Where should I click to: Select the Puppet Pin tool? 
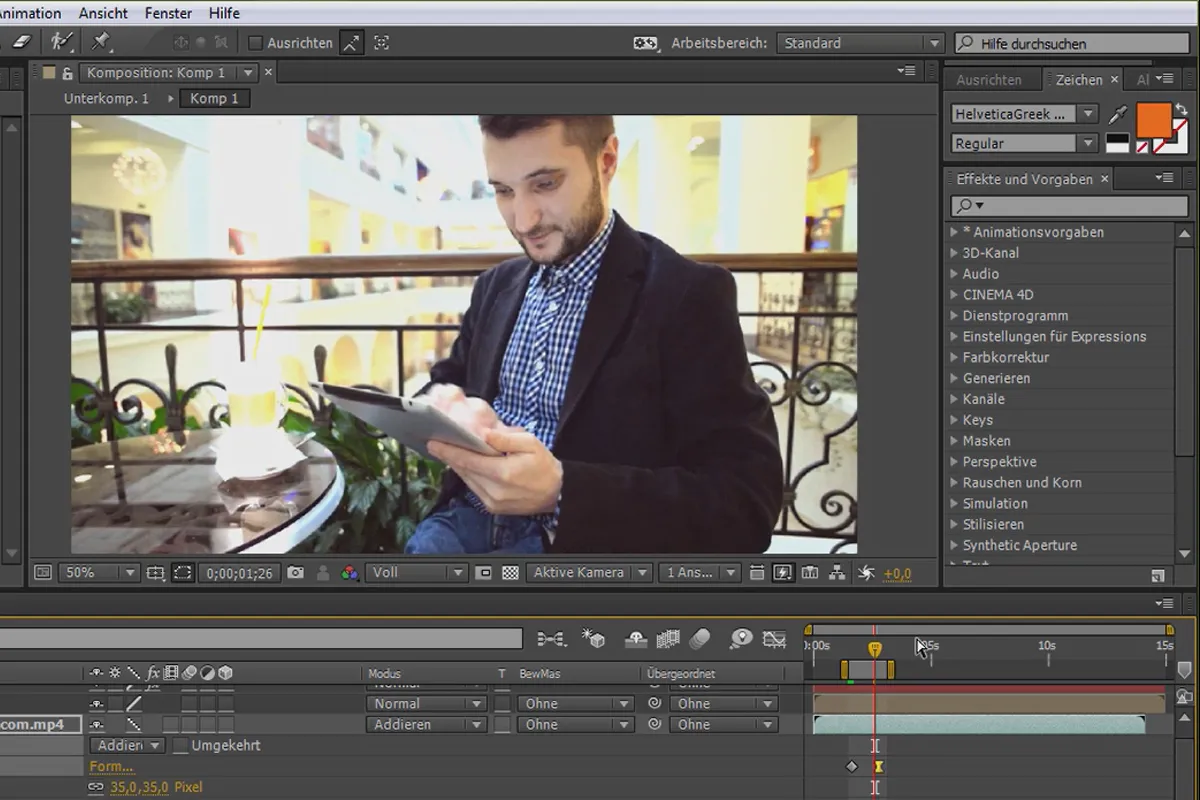point(100,42)
